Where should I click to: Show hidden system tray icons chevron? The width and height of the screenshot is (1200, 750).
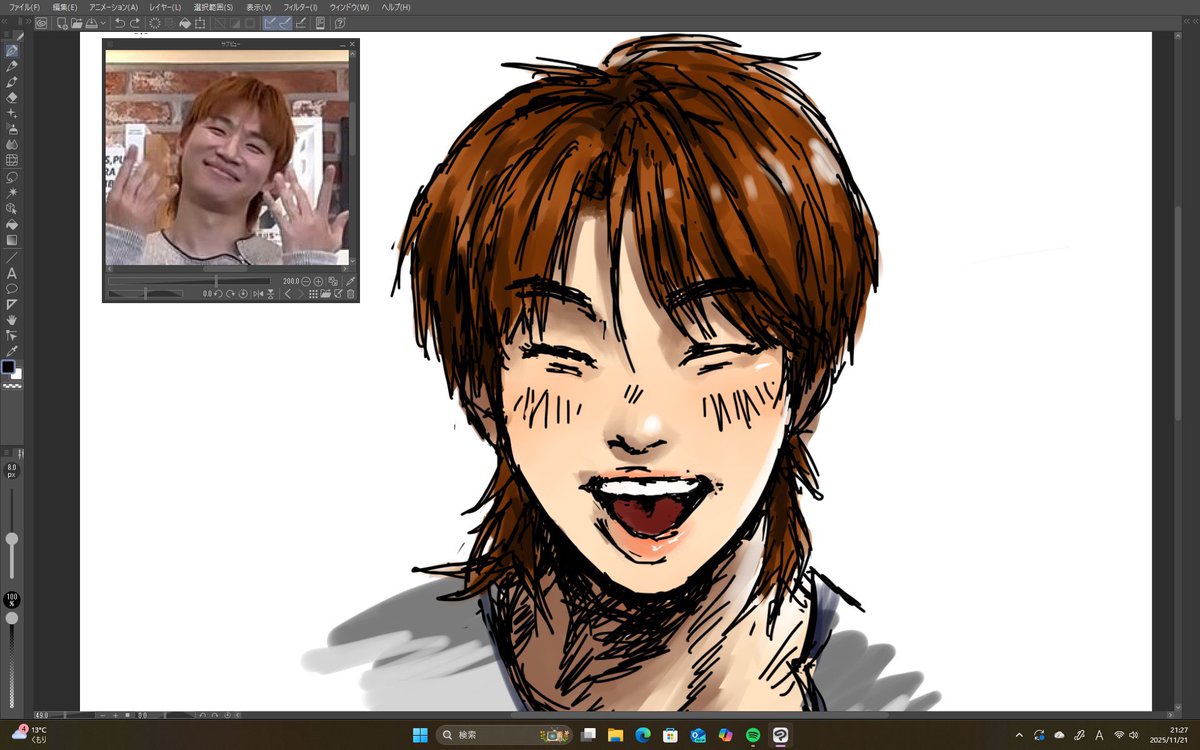(x=1018, y=735)
